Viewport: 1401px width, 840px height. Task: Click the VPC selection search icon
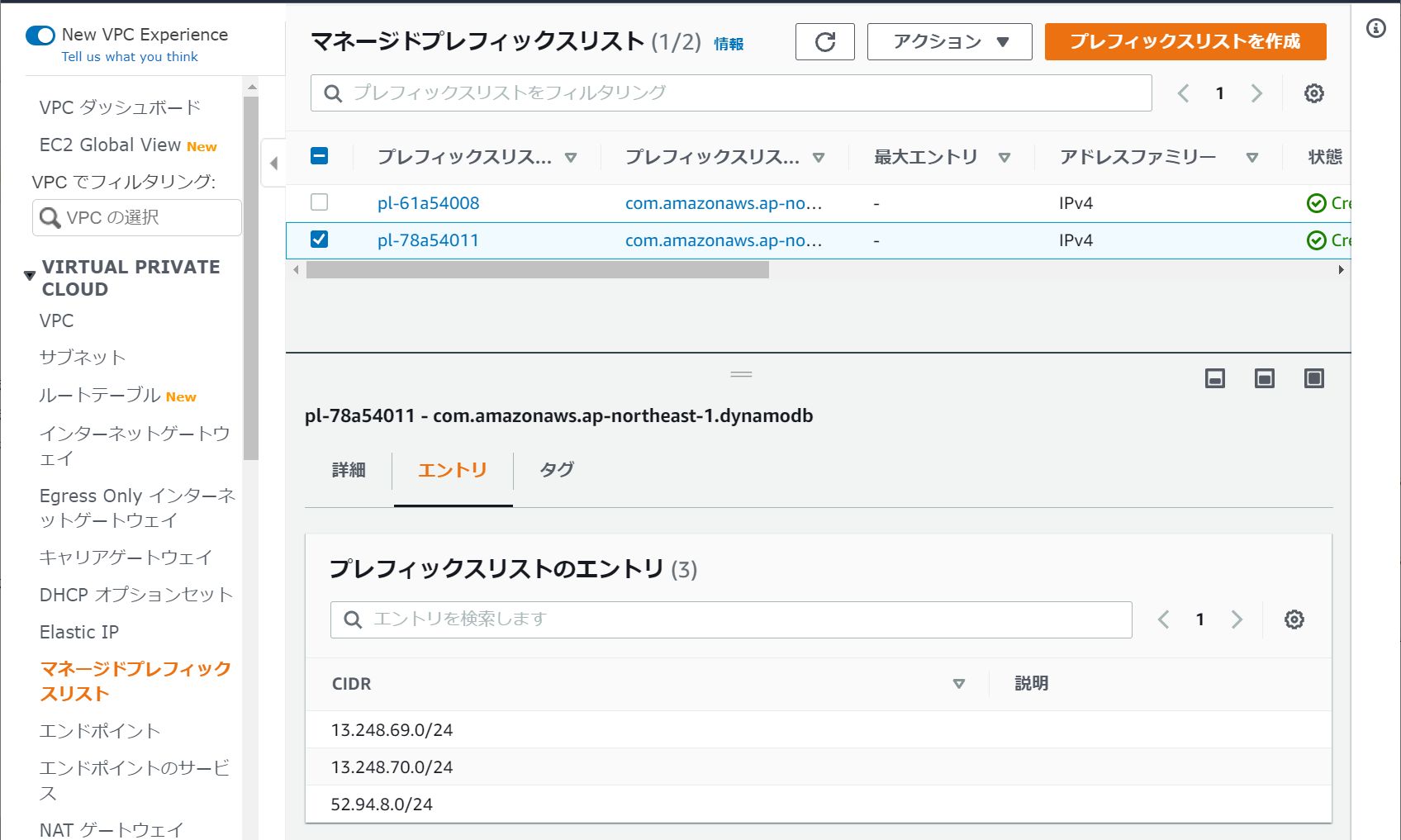(x=50, y=218)
